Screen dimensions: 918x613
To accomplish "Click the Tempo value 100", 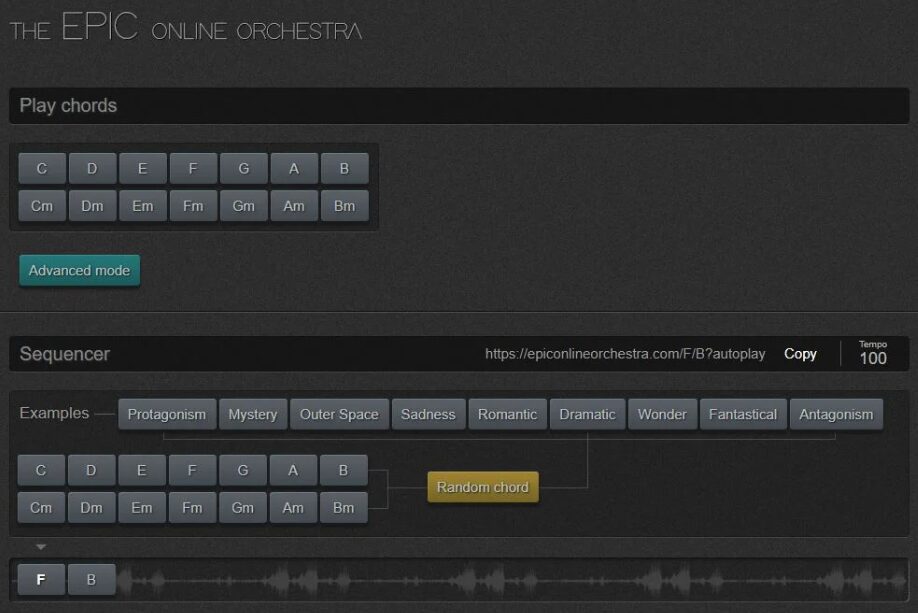I will coord(873,358).
